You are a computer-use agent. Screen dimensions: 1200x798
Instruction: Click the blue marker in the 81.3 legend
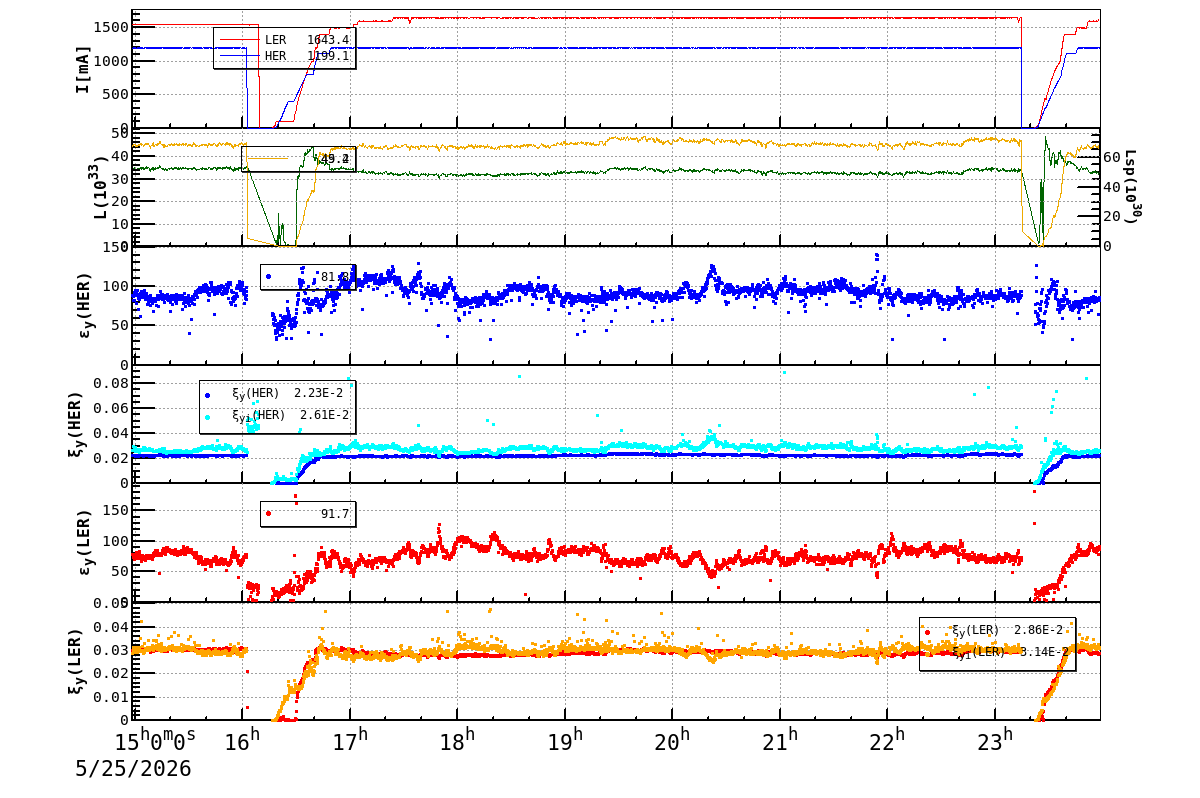tap(268, 277)
